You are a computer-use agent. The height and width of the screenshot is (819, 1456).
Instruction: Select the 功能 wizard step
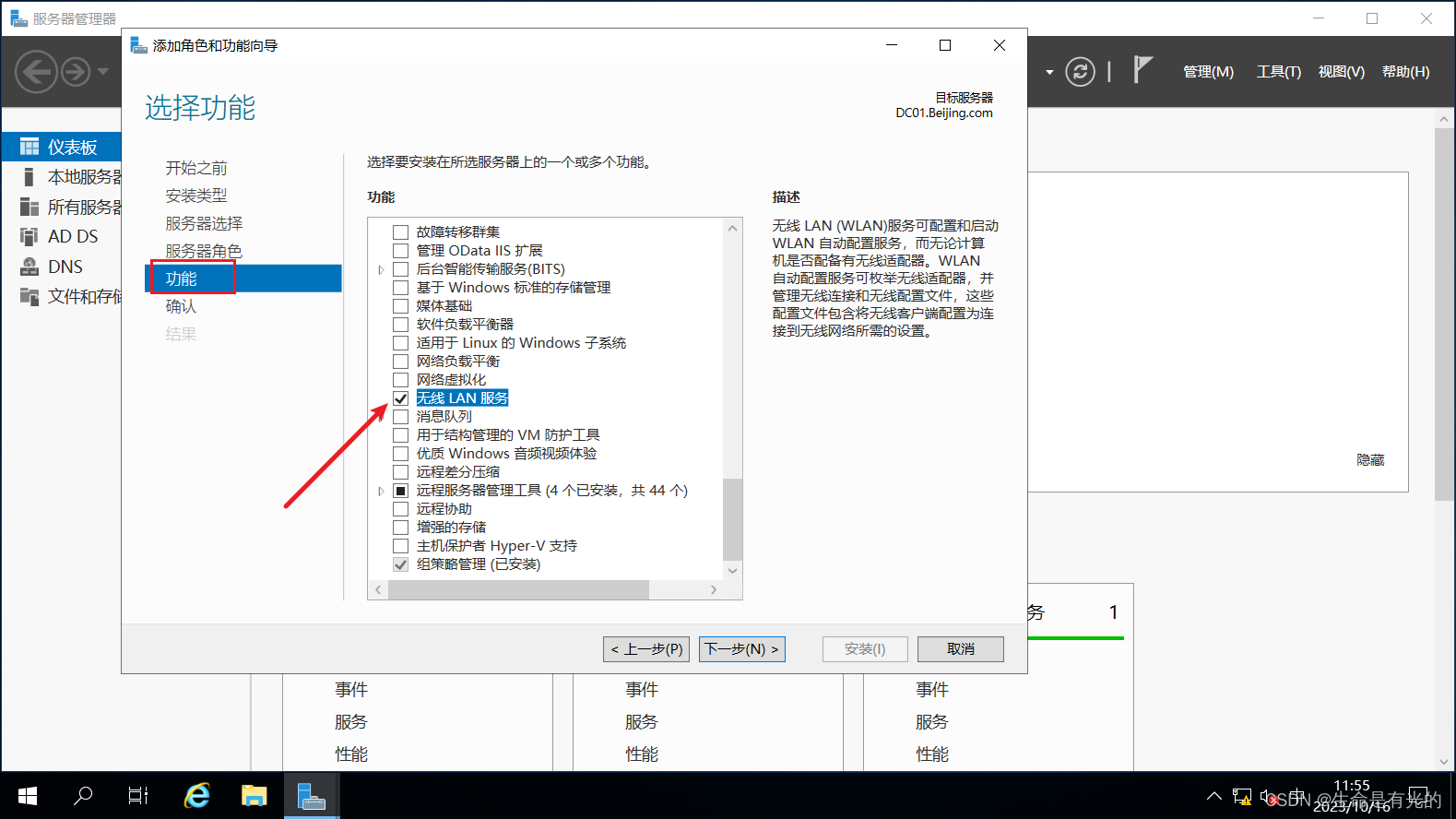tap(244, 279)
